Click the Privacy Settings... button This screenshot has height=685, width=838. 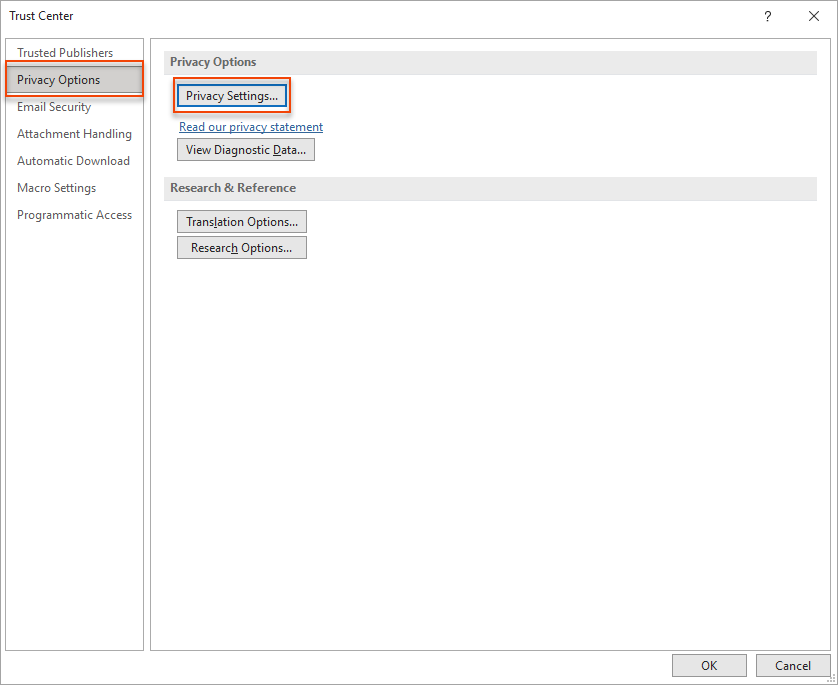tap(232, 96)
